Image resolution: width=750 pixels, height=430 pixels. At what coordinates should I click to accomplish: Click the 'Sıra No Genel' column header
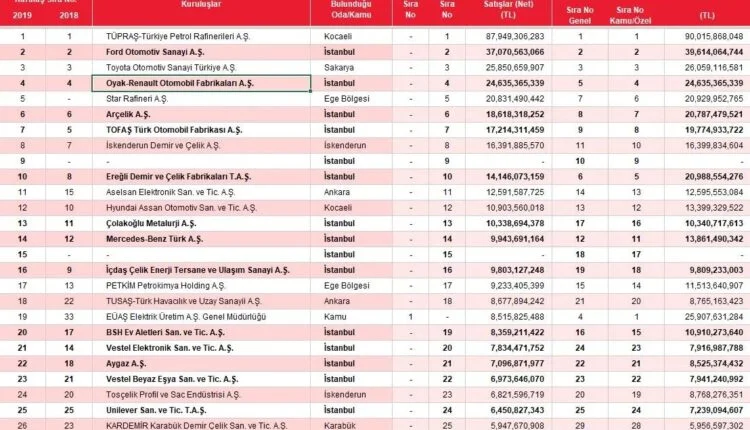click(x=580, y=15)
